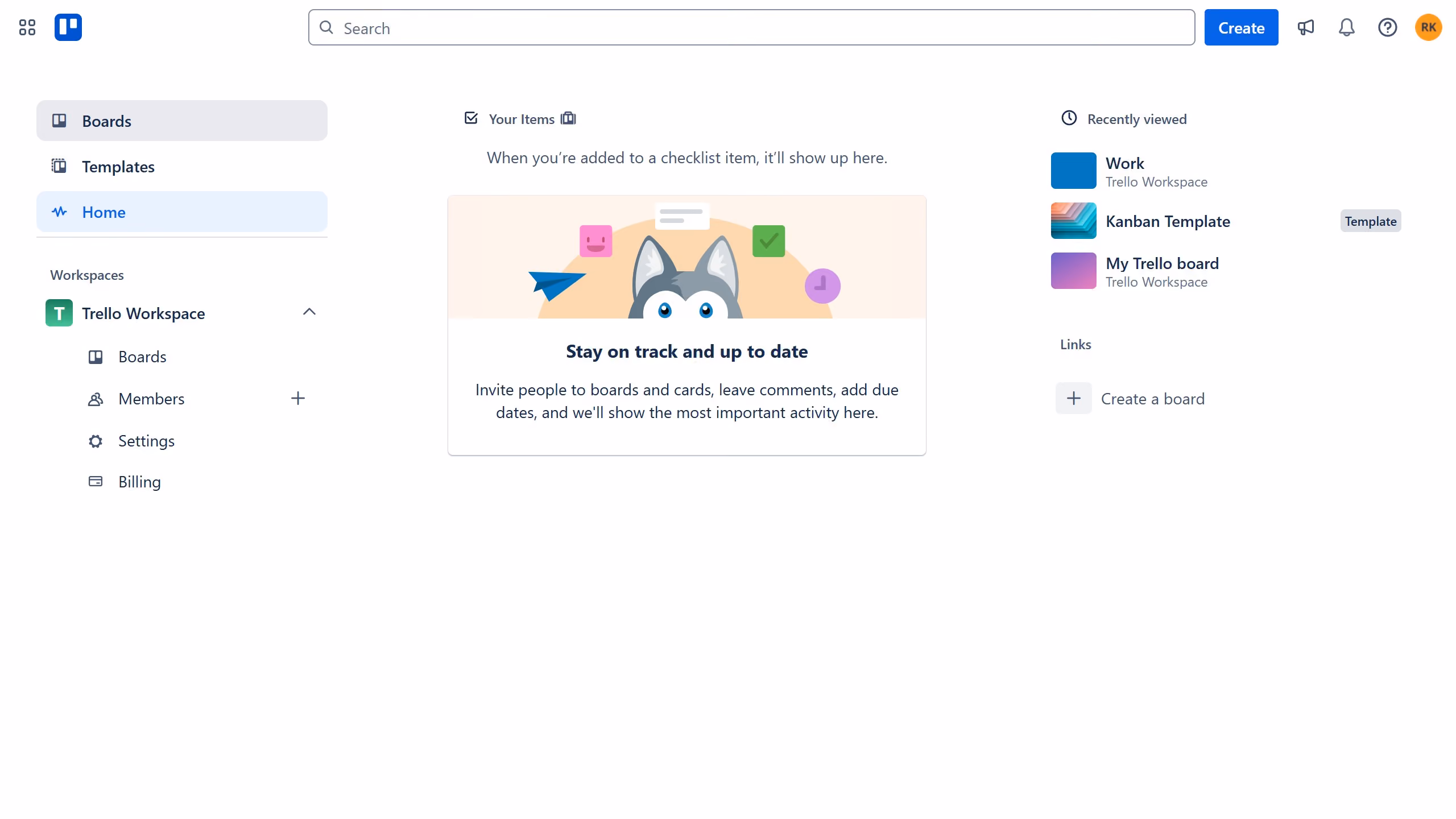This screenshot has width=1456, height=819.
Task: Click the Templates sidebar icon
Action: 59,166
